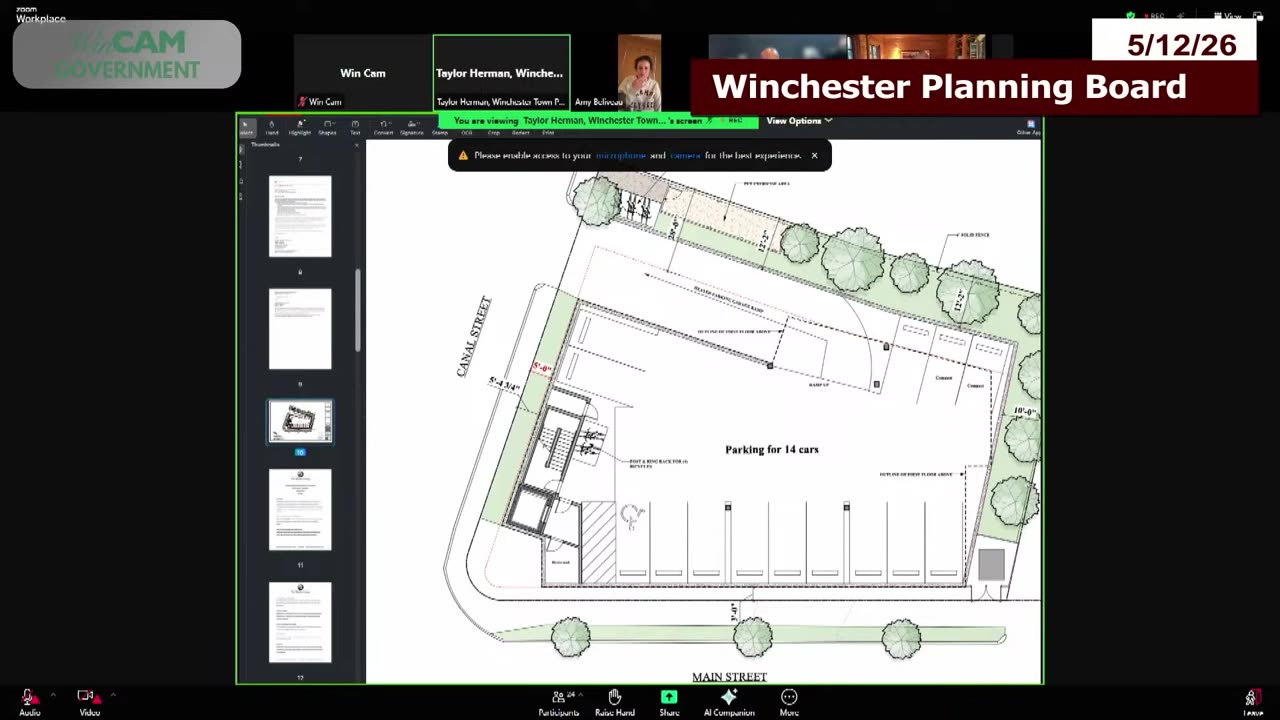Click the 'MAIN STREET' label on the plan
Viewport: 1280px width, 720px height.
point(729,677)
